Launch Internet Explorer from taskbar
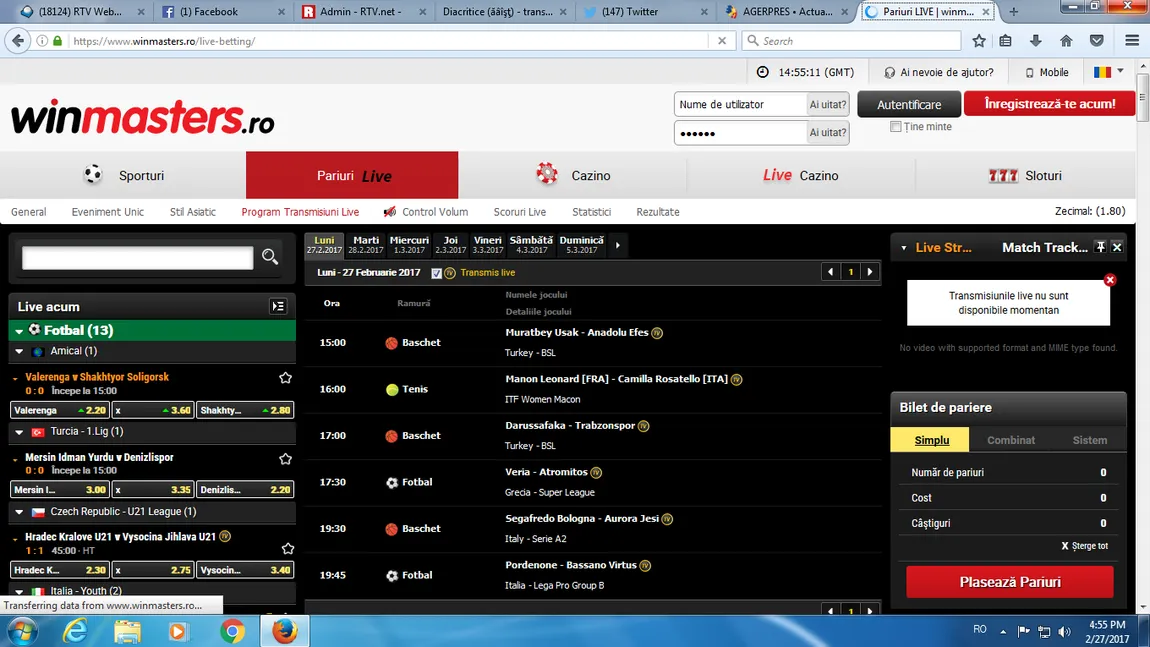Viewport: 1150px width, 647px height. (75, 631)
